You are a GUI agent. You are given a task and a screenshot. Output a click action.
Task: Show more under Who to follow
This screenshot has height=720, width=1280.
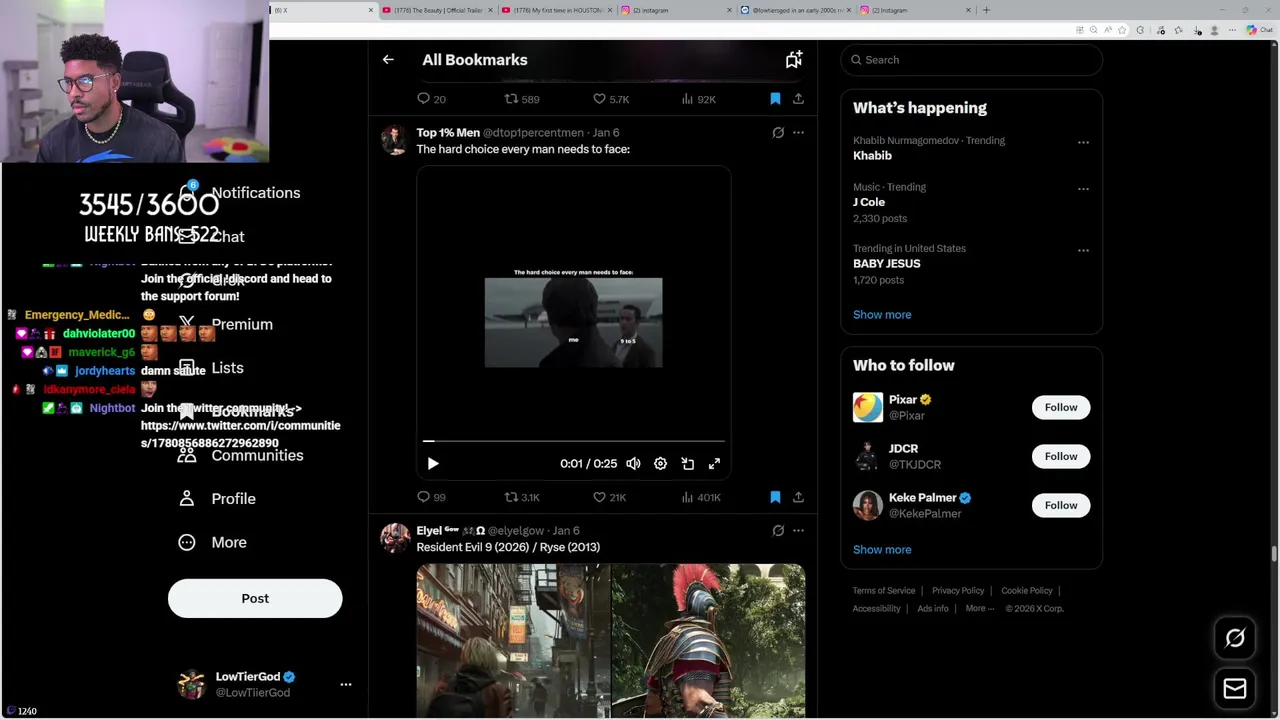click(x=882, y=550)
